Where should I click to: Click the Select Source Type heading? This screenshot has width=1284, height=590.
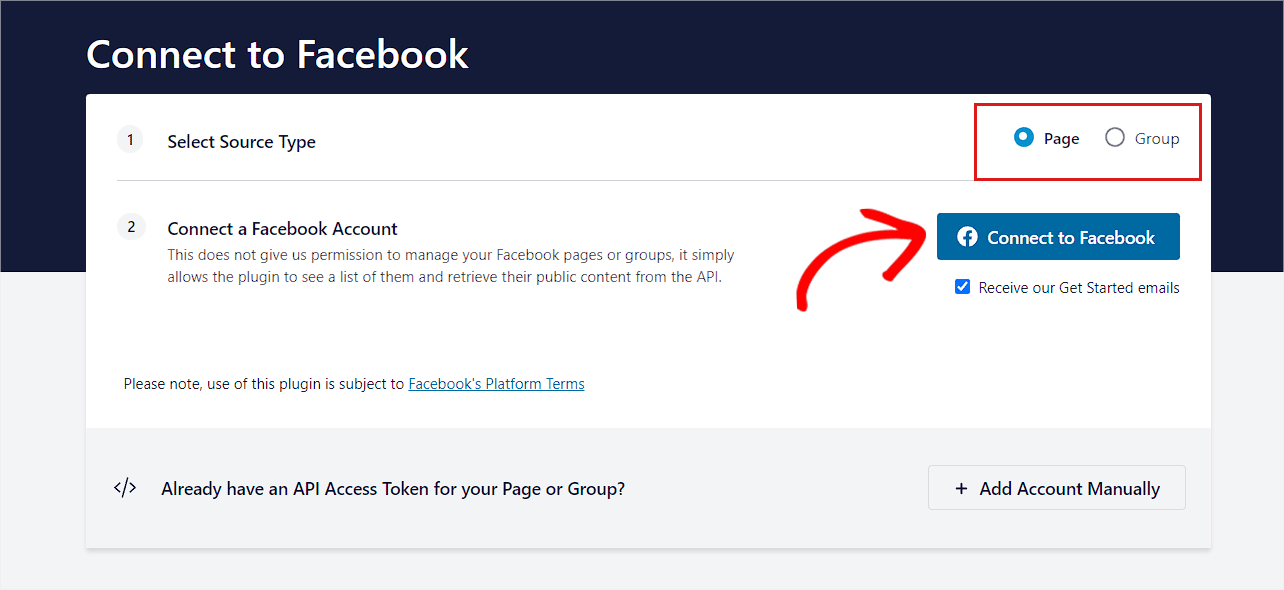[241, 141]
